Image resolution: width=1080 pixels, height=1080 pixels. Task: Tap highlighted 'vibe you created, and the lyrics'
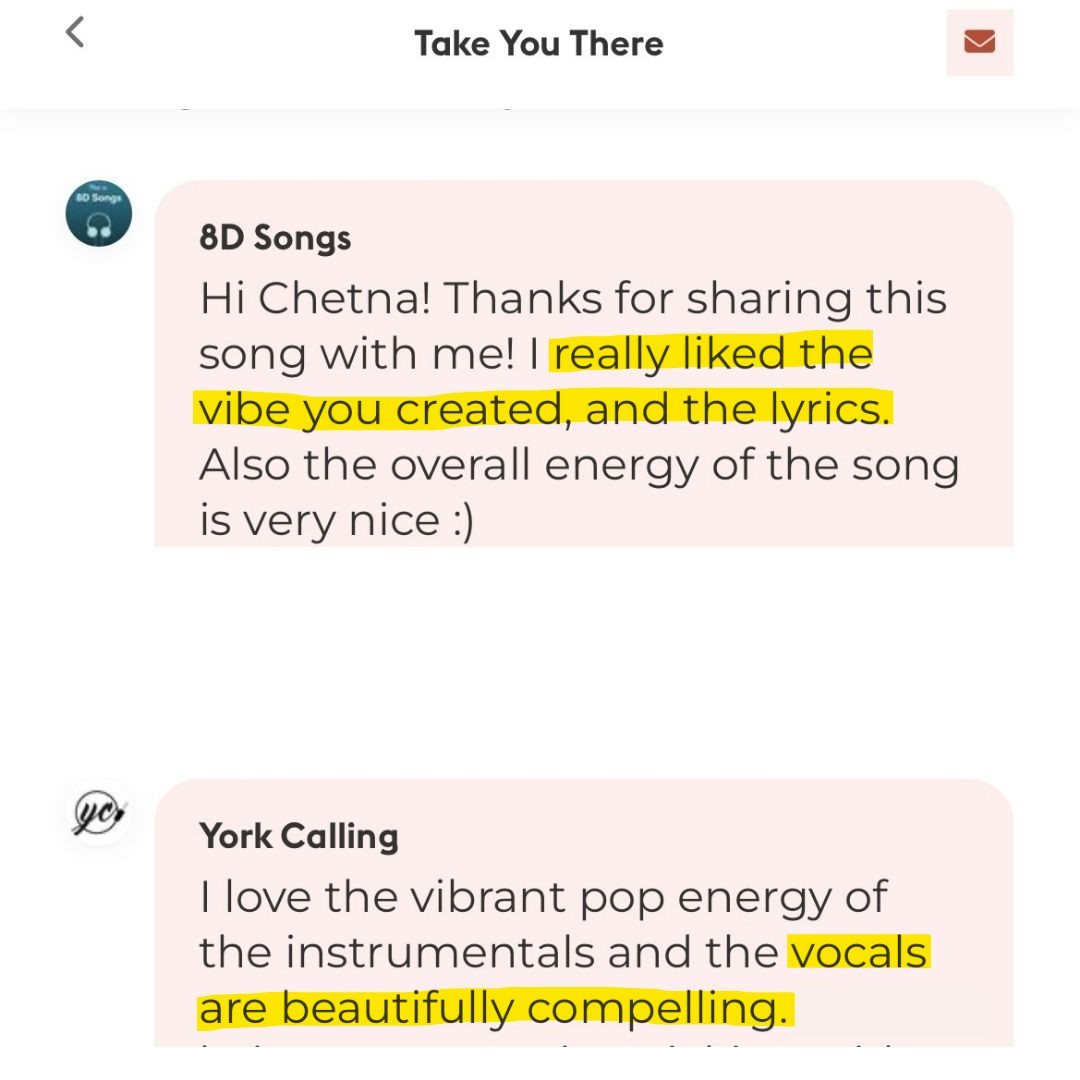pyautogui.click(x=543, y=409)
